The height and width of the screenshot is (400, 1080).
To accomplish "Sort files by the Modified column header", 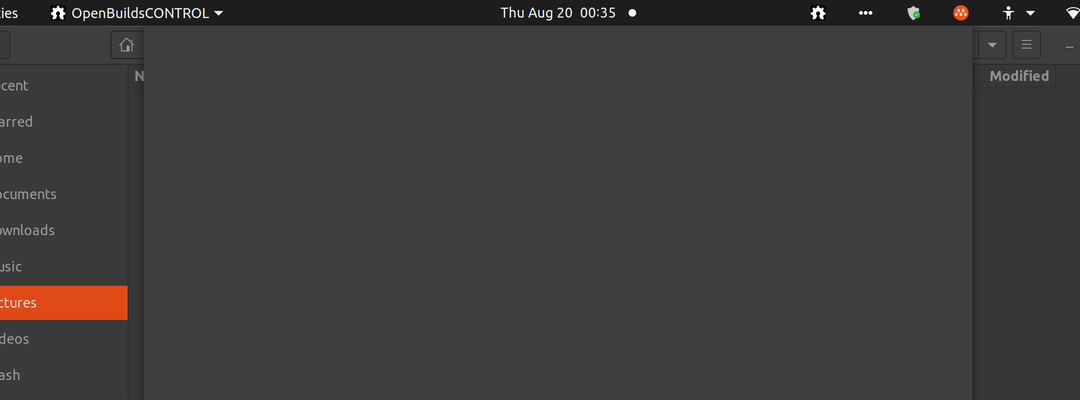I will [1019, 76].
